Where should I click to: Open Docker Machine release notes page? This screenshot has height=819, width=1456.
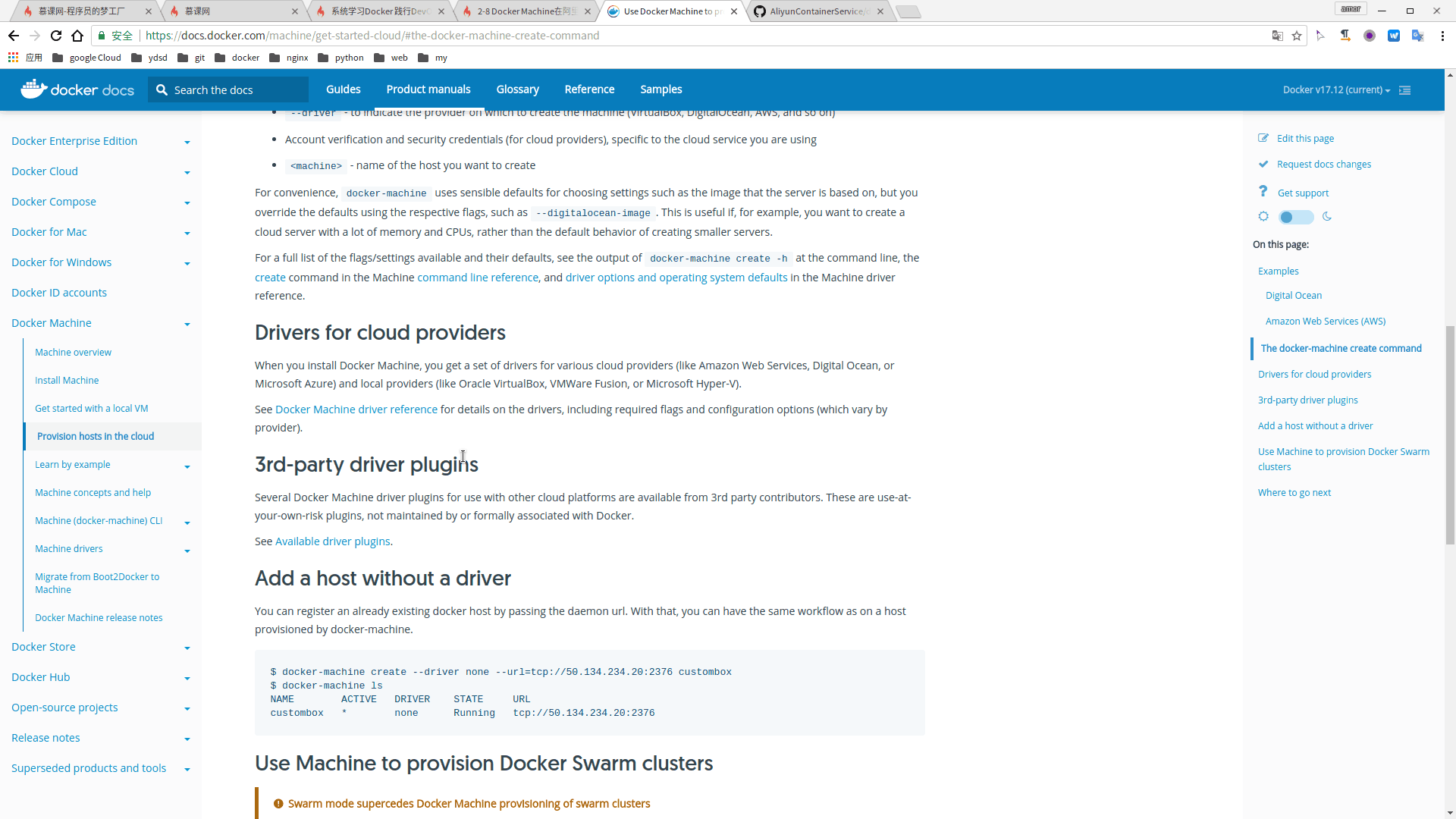99,618
